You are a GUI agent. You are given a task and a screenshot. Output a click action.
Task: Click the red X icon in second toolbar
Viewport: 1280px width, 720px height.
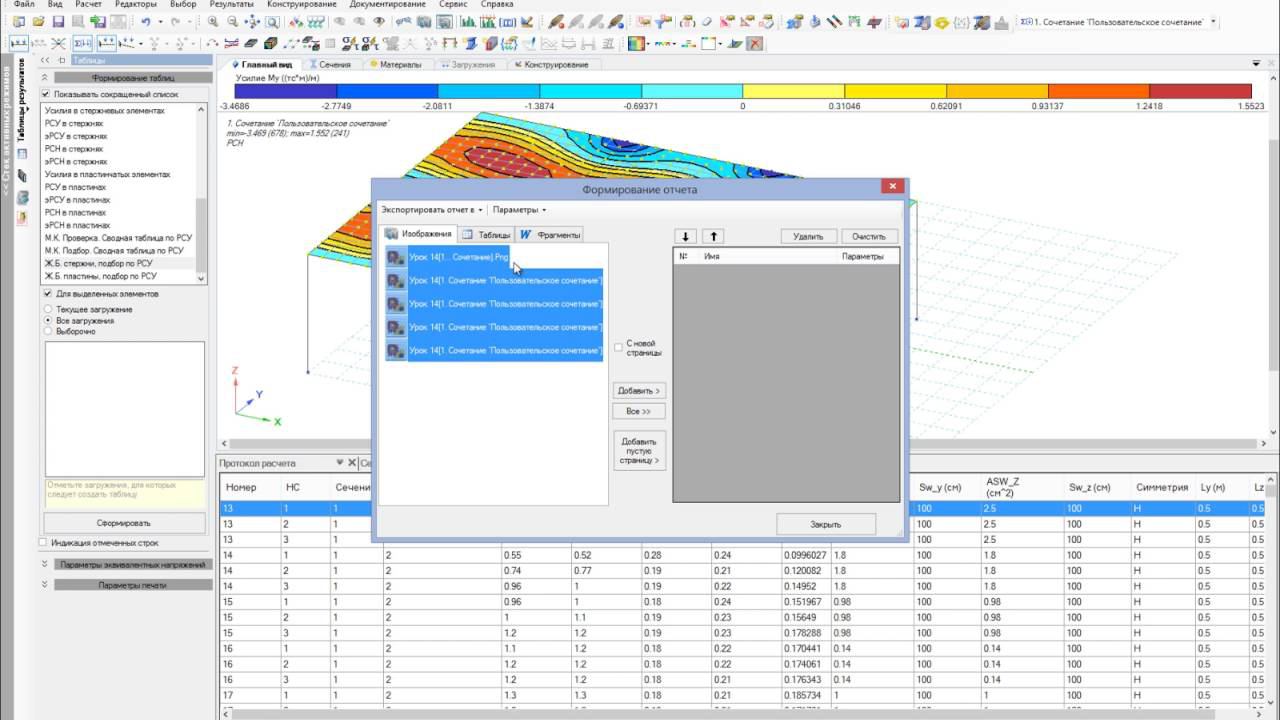(755, 43)
